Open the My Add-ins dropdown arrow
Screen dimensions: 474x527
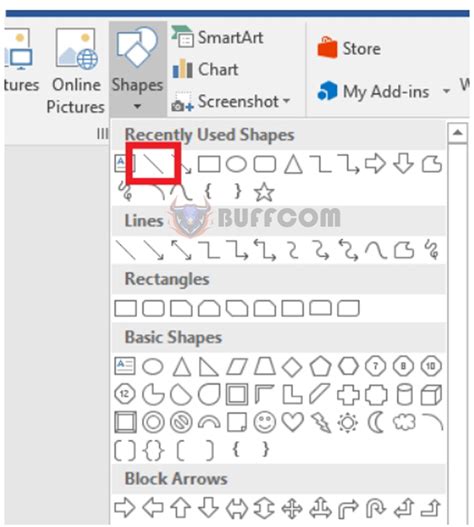pyautogui.click(x=446, y=91)
